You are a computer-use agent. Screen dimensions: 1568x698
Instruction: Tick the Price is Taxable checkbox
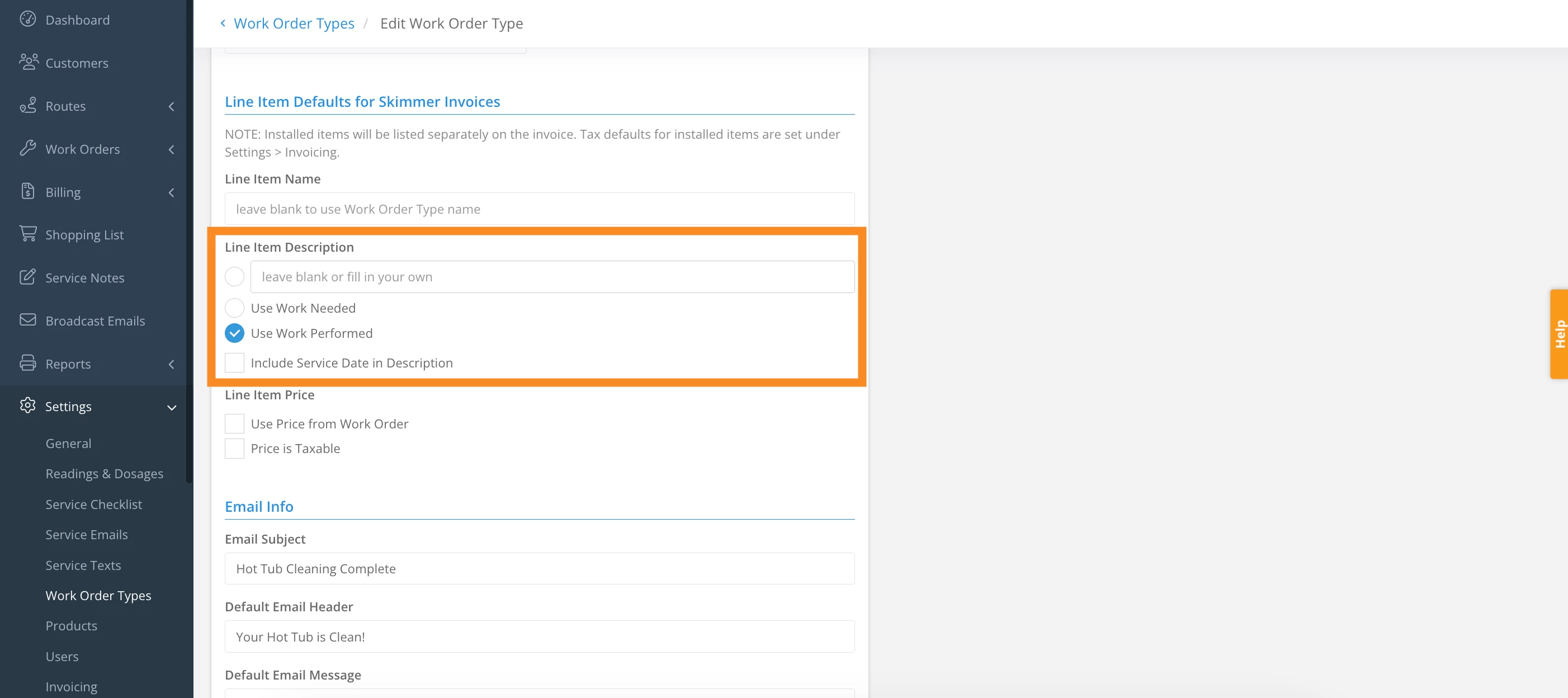pyautogui.click(x=234, y=449)
